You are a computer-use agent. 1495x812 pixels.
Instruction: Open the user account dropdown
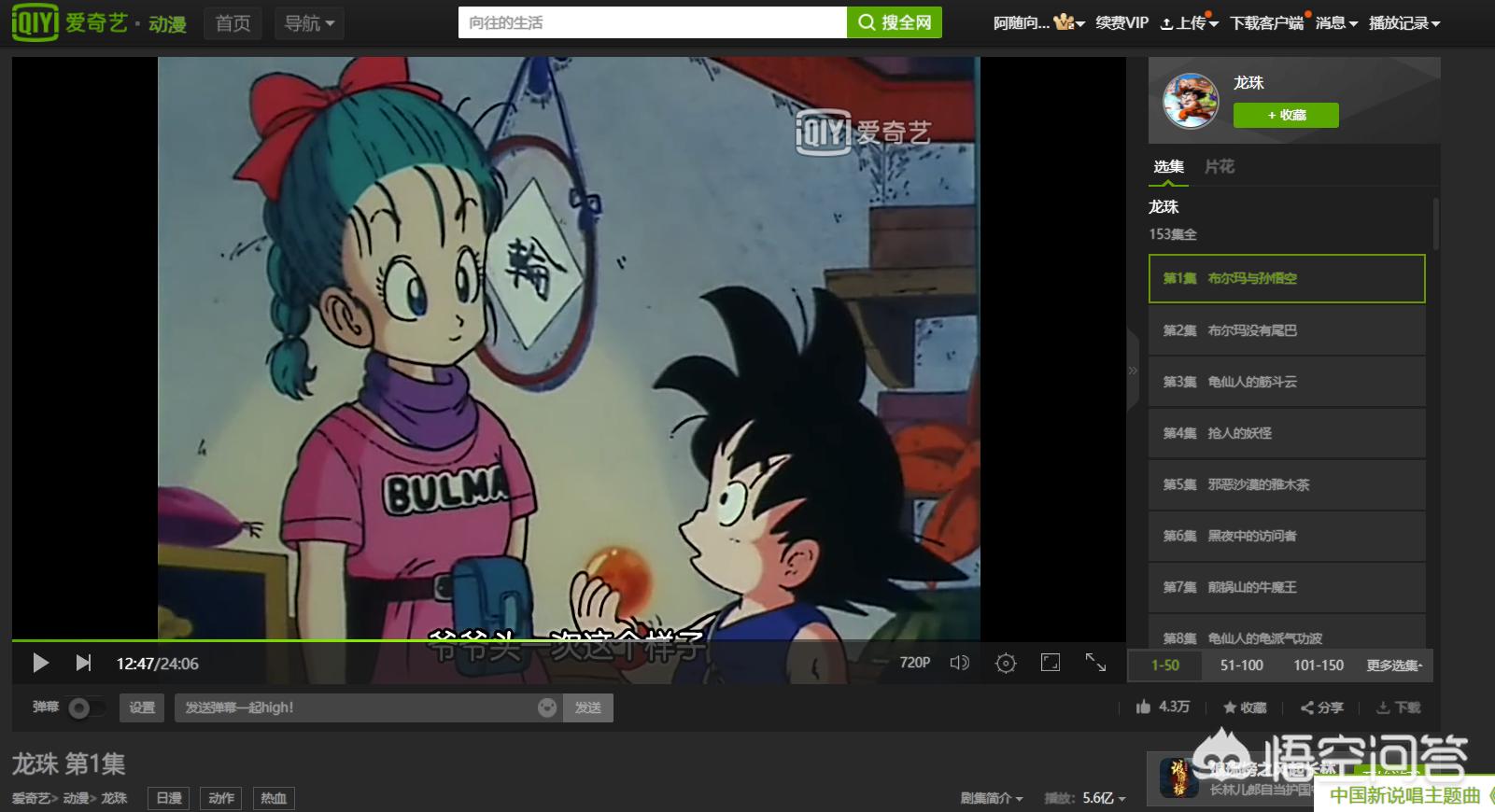[x=1038, y=23]
